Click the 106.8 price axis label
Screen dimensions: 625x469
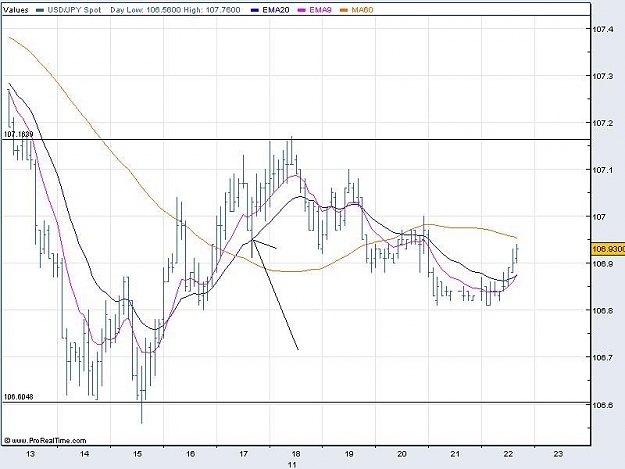pyautogui.click(x=603, y=310)
